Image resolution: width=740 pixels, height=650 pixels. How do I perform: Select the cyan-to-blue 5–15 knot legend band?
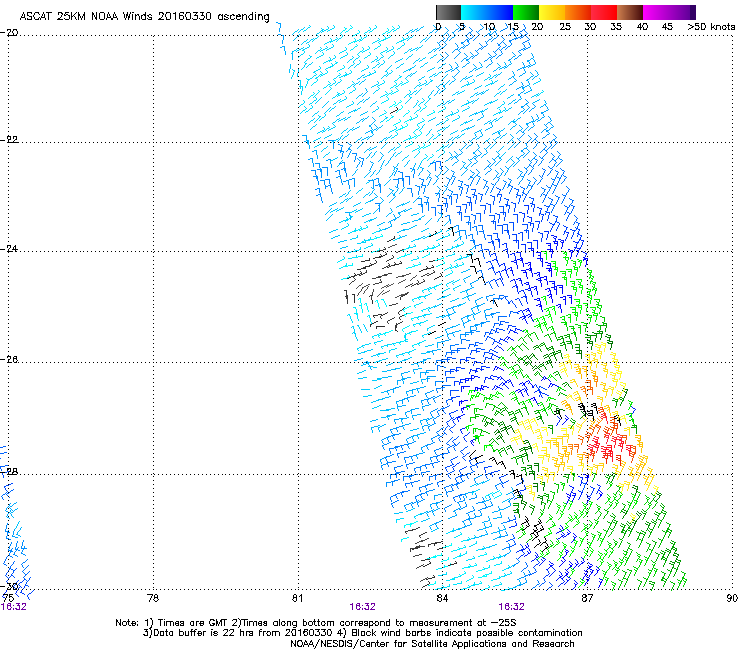[487, 12]
